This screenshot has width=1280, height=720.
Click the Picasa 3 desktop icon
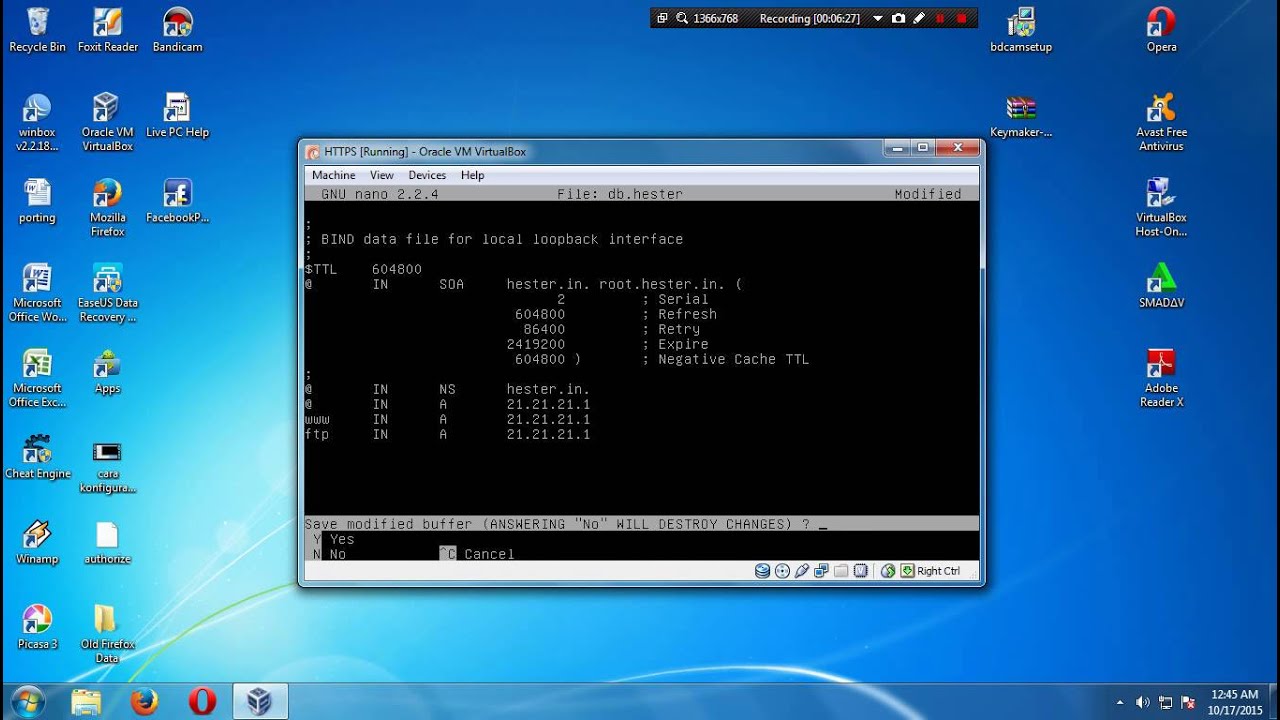coord(37,627)
